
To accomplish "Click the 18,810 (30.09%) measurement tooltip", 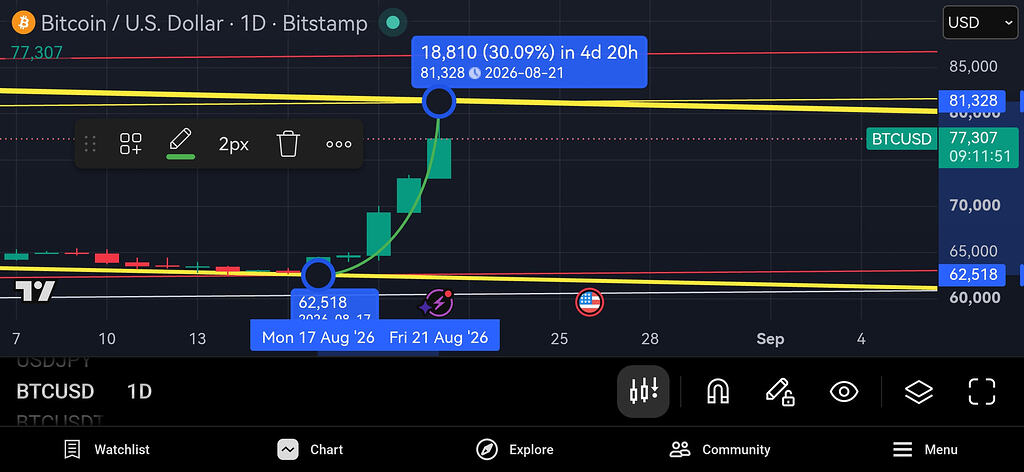I will (529, 61).
